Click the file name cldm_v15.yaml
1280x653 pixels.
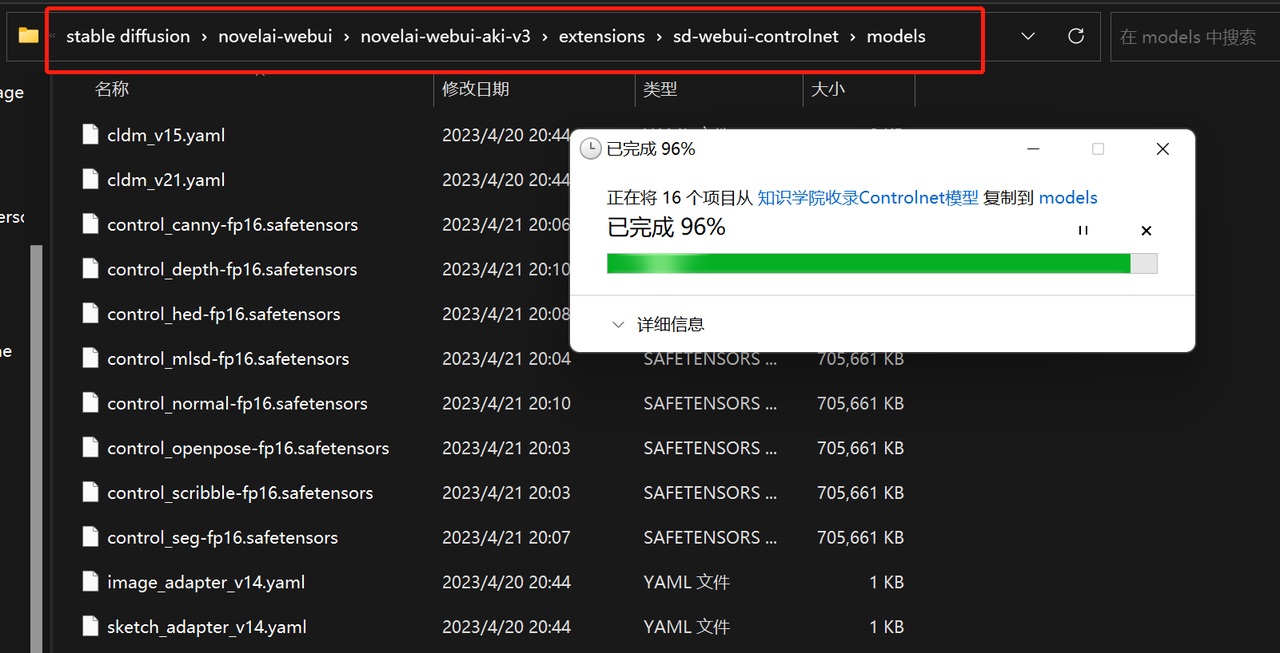[x=166, y=135]
